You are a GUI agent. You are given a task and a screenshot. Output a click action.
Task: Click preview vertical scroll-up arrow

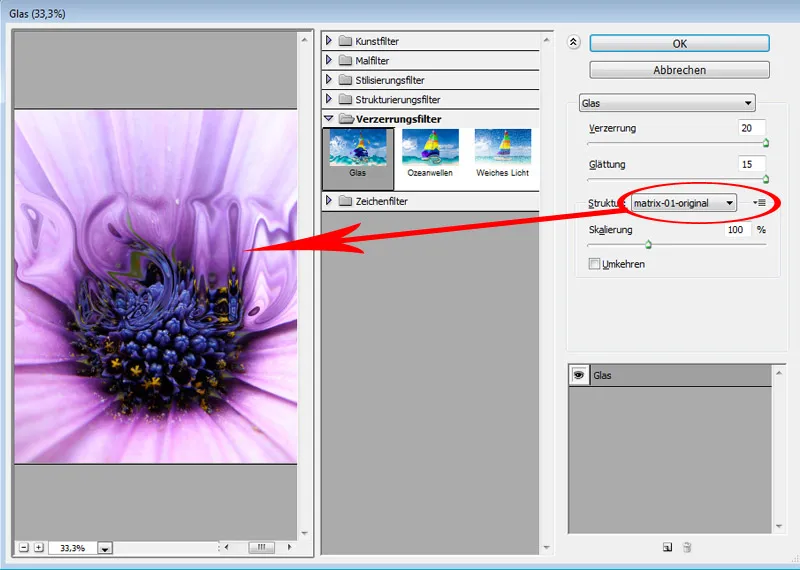click(x=305, y=40)
